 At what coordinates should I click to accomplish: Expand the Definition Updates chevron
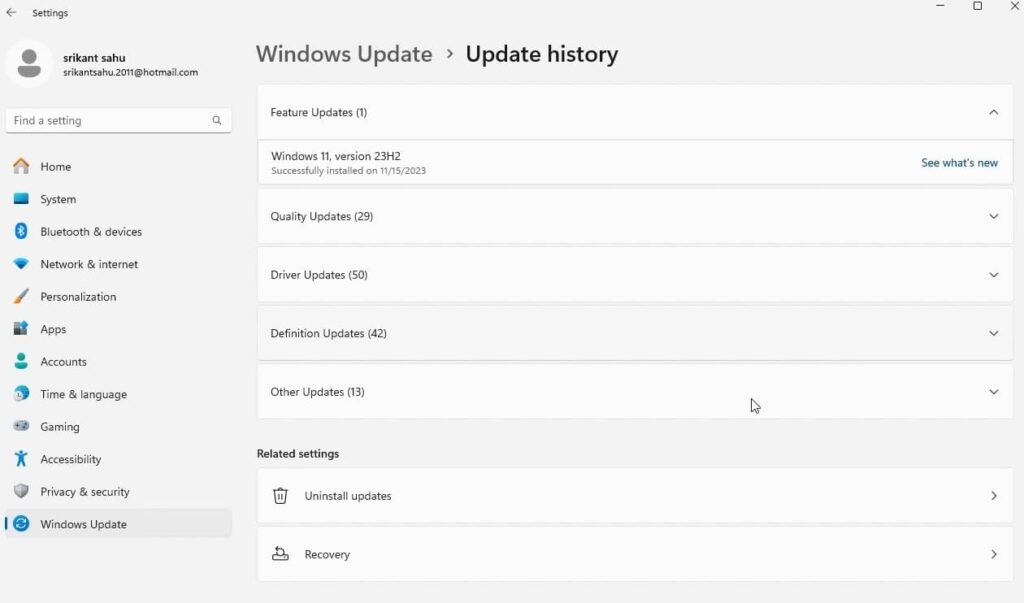(993, 333)
